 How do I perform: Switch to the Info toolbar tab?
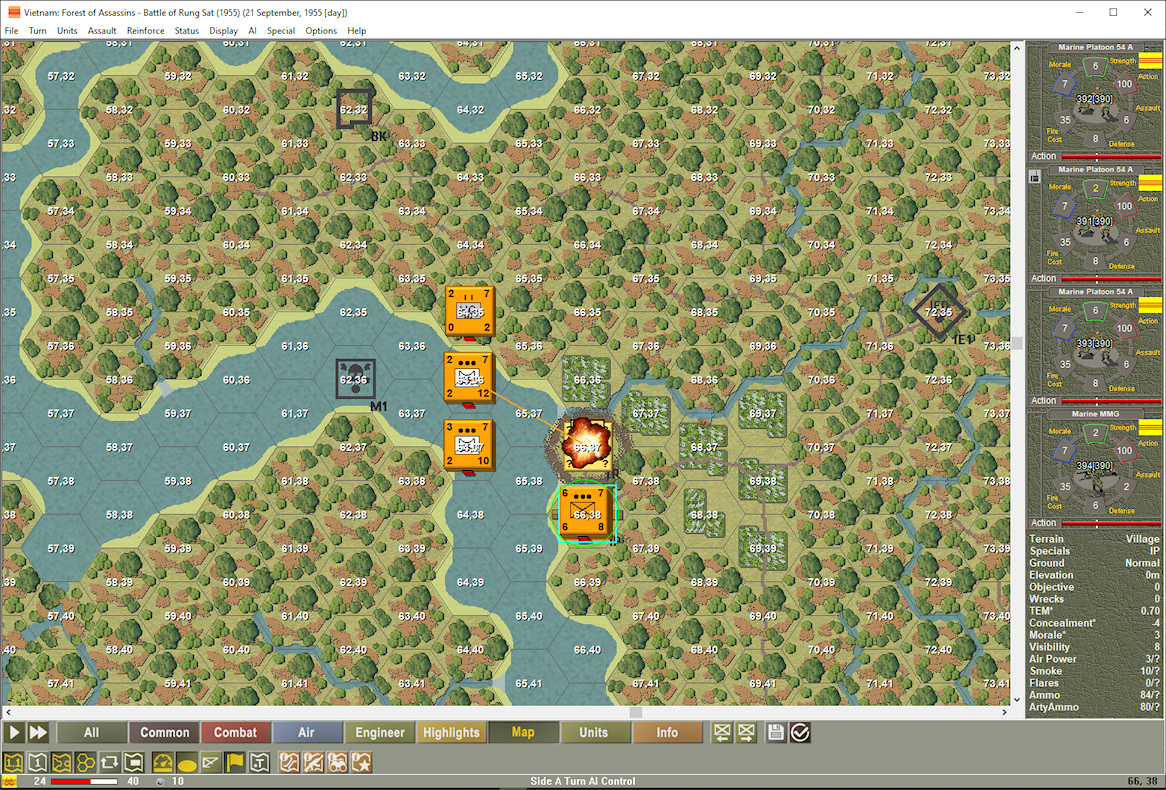(667, 733)
